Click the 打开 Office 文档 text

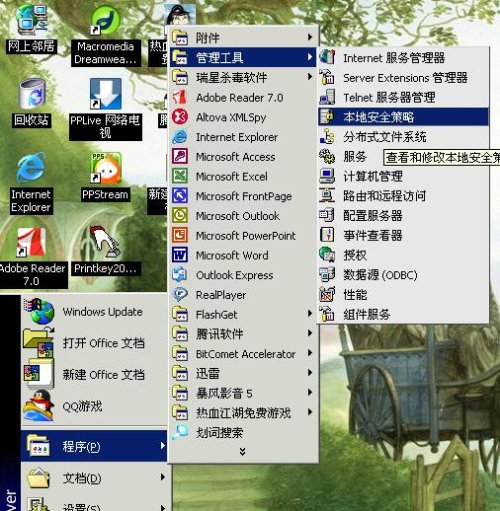click(104, 343)
